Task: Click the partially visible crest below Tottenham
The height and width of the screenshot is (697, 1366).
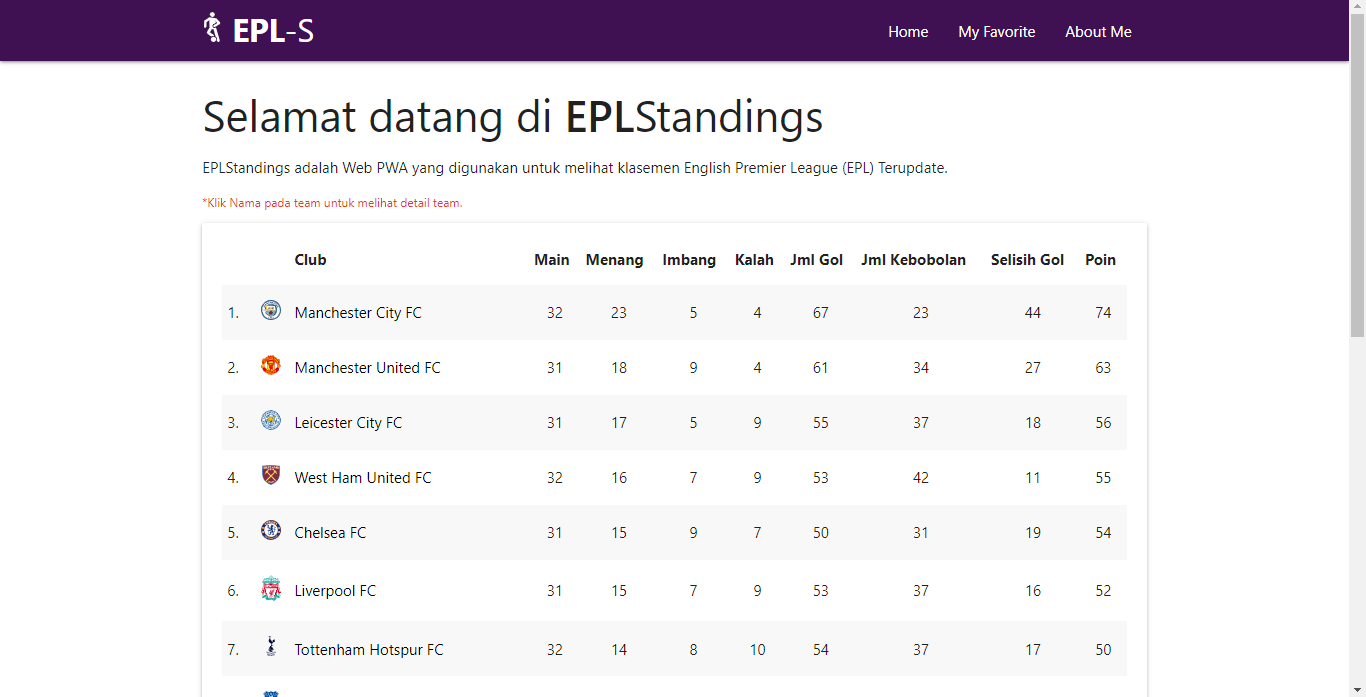Action: click(x=270, y=691)
